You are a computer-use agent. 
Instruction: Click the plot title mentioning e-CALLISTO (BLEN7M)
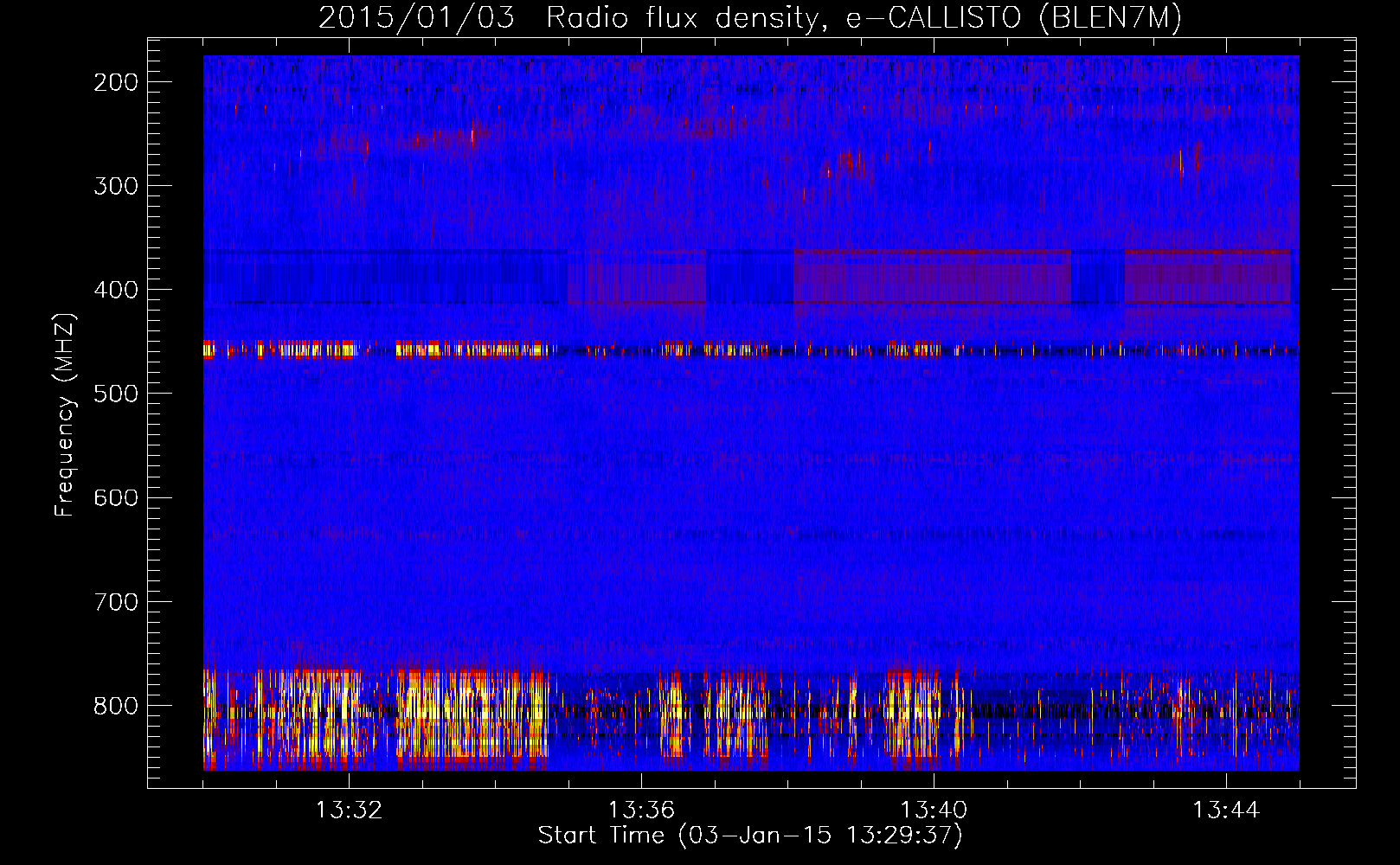coord(750,18)
